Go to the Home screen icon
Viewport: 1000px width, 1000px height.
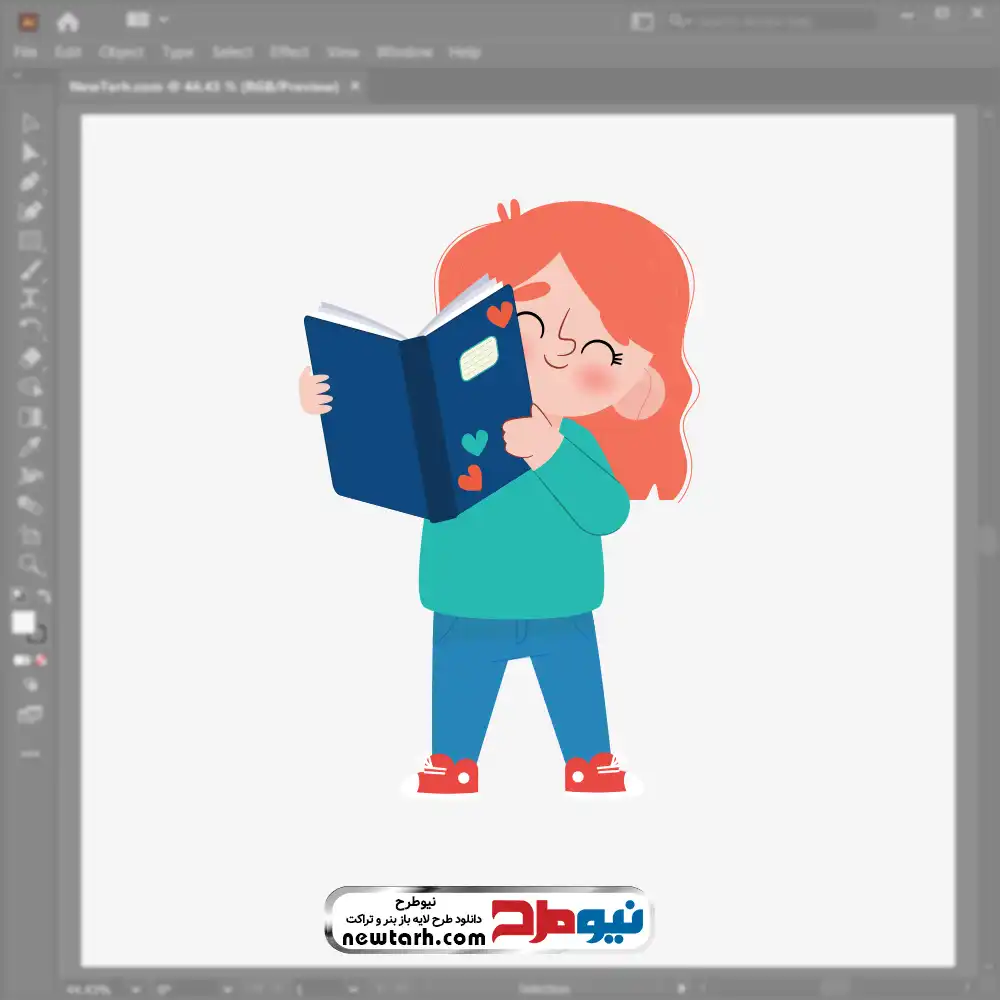[67, 21]
